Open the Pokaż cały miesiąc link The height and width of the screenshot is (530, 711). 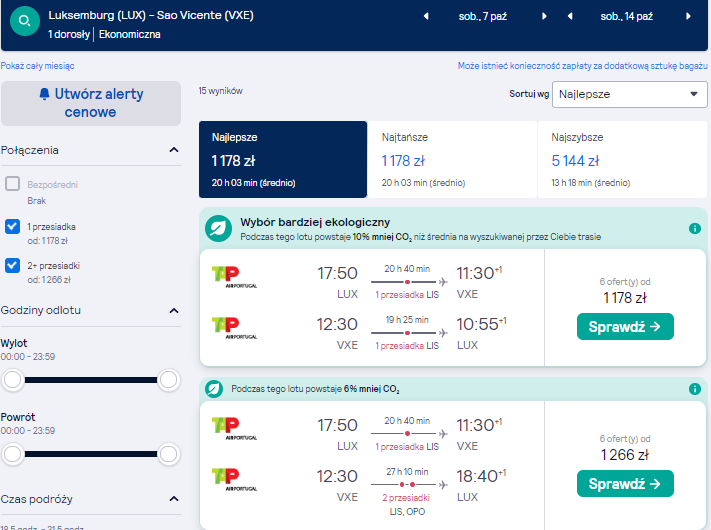[37, 66]
